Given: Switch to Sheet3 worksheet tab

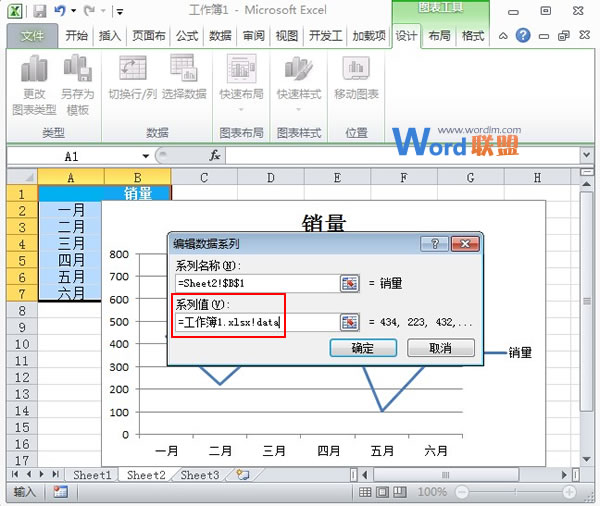Looking at the screenshot, I should point(199,475).
